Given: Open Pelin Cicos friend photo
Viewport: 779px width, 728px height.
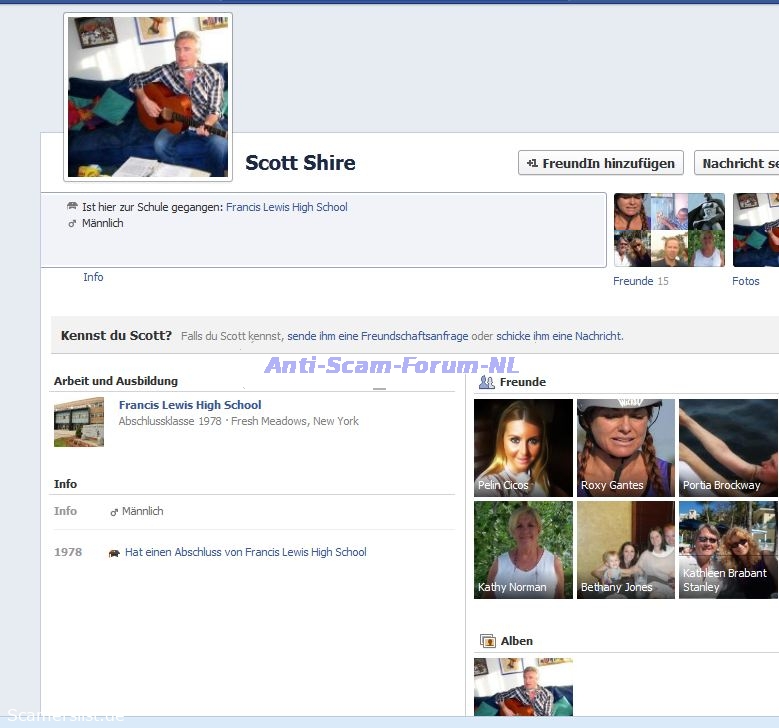Looking at the screenshot, I should pos(523,447).
